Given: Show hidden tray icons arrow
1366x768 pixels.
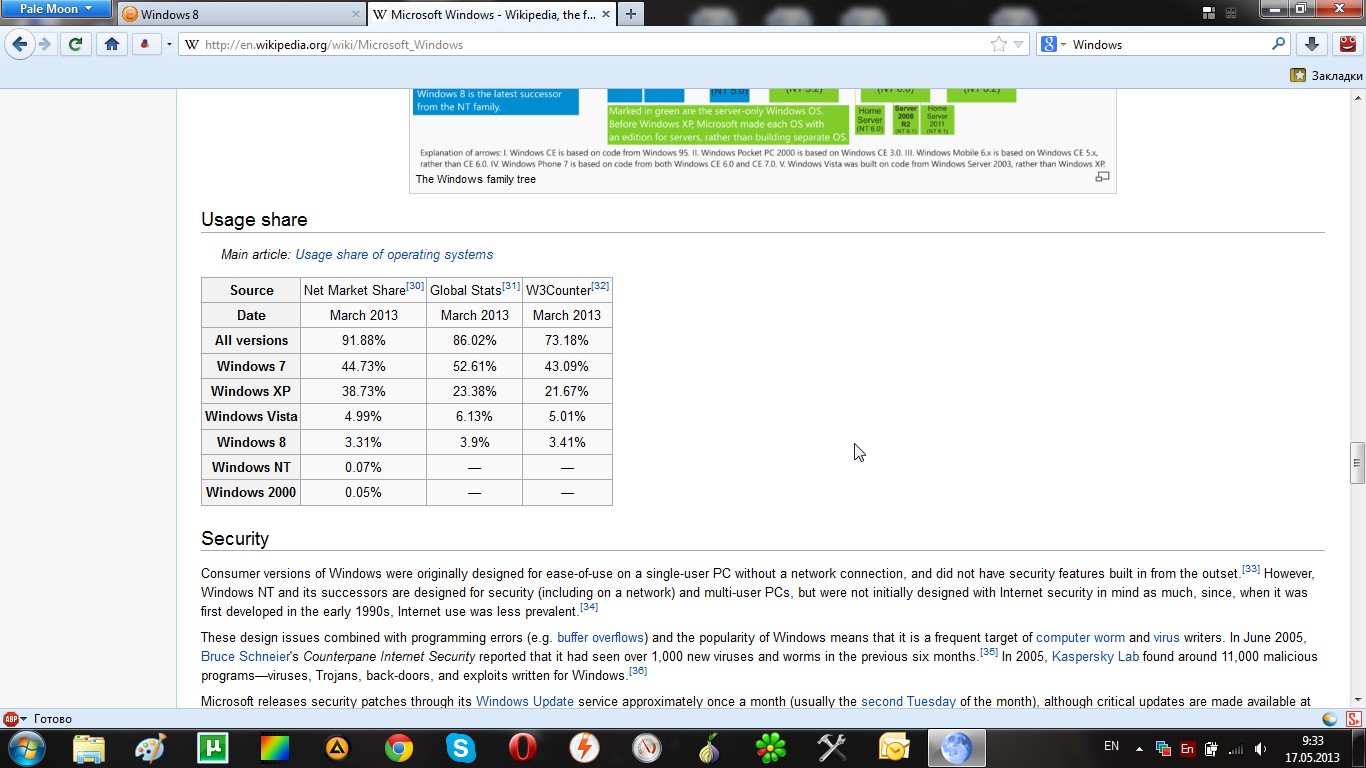Looking at the screenshot, I should (x=1139, y=748).
